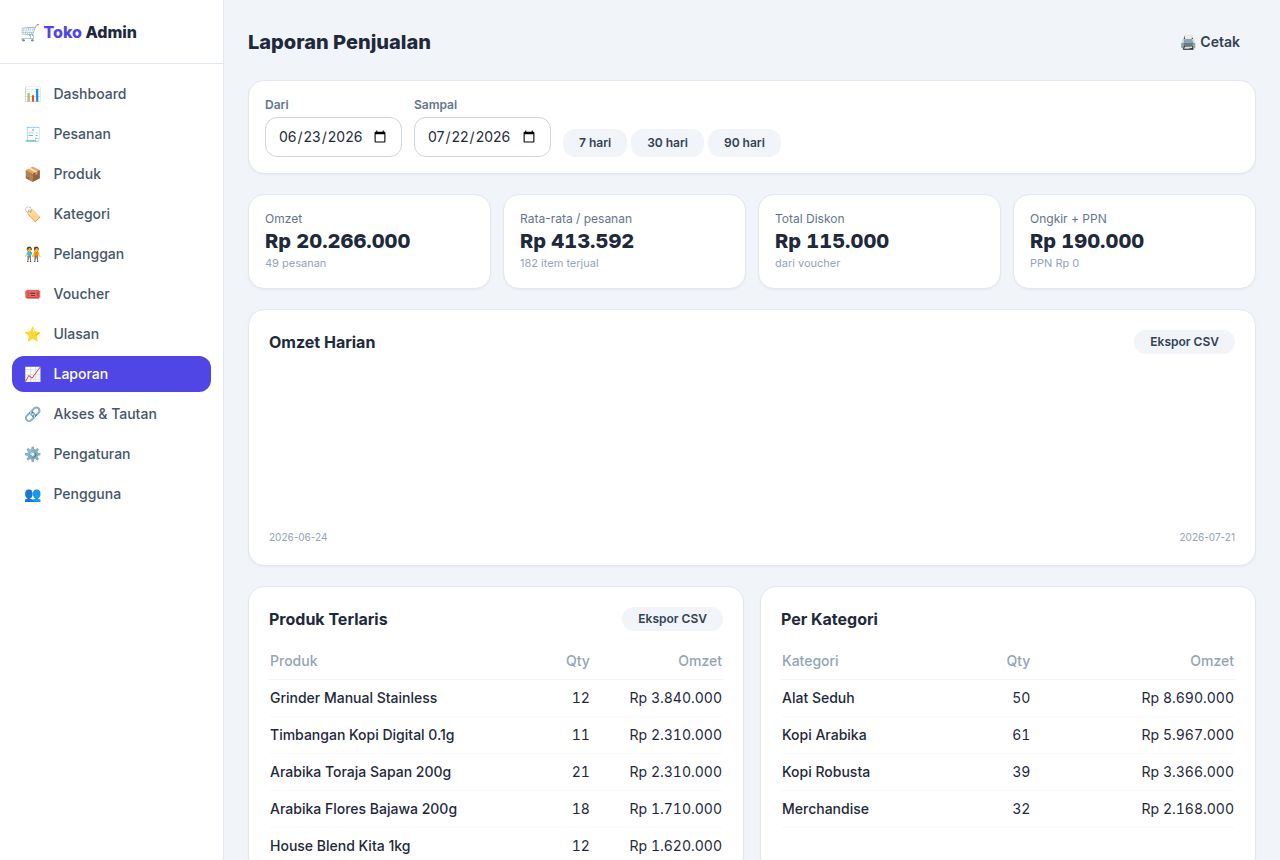Click the Pengguna users icon
The image size is (1280, 860).
pos(33,494)
